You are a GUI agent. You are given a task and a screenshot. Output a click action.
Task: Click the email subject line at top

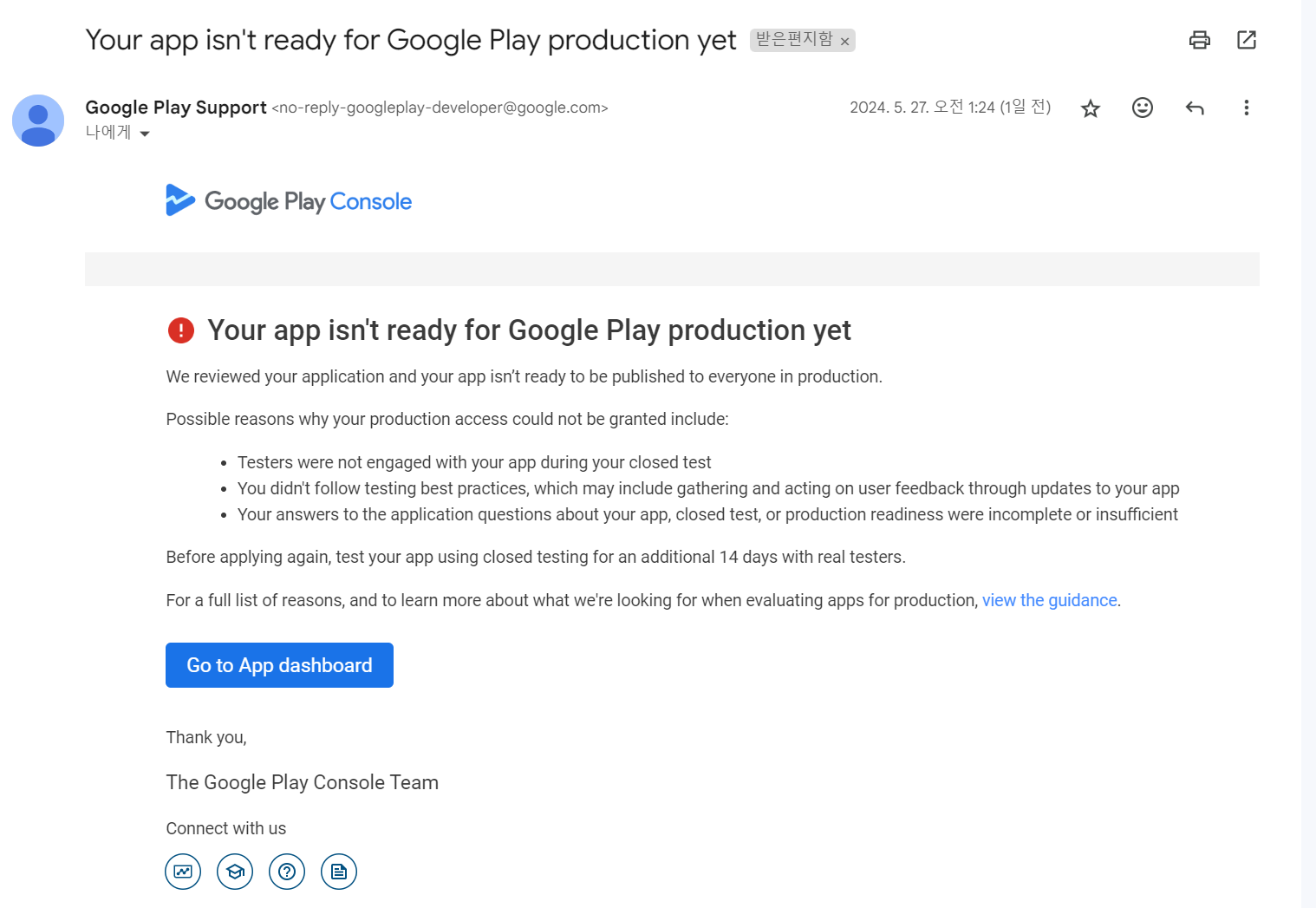pyautogui.click(x=411, y=40)
